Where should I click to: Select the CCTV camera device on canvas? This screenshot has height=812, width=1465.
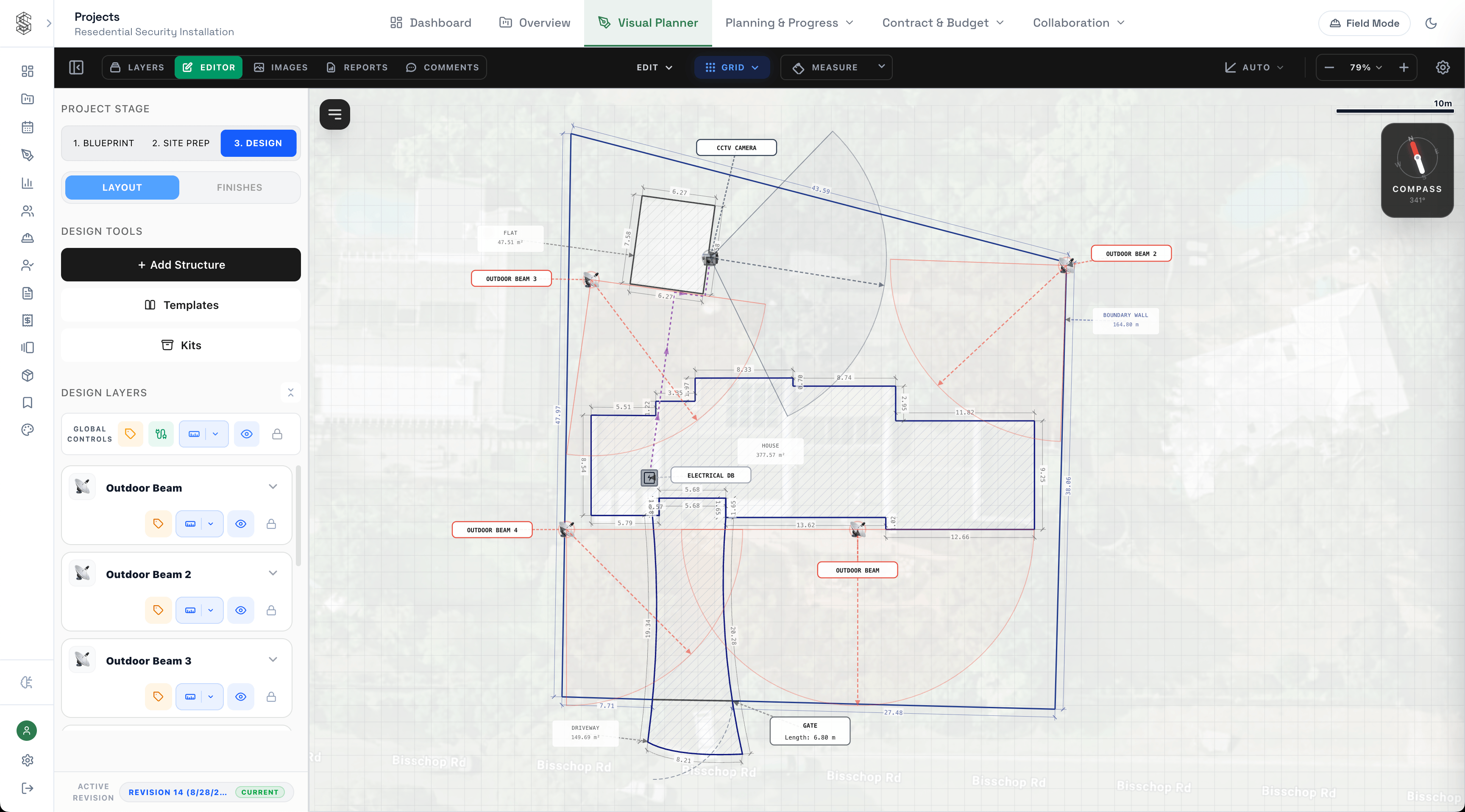pyautogui.click(x=710, y=258)
